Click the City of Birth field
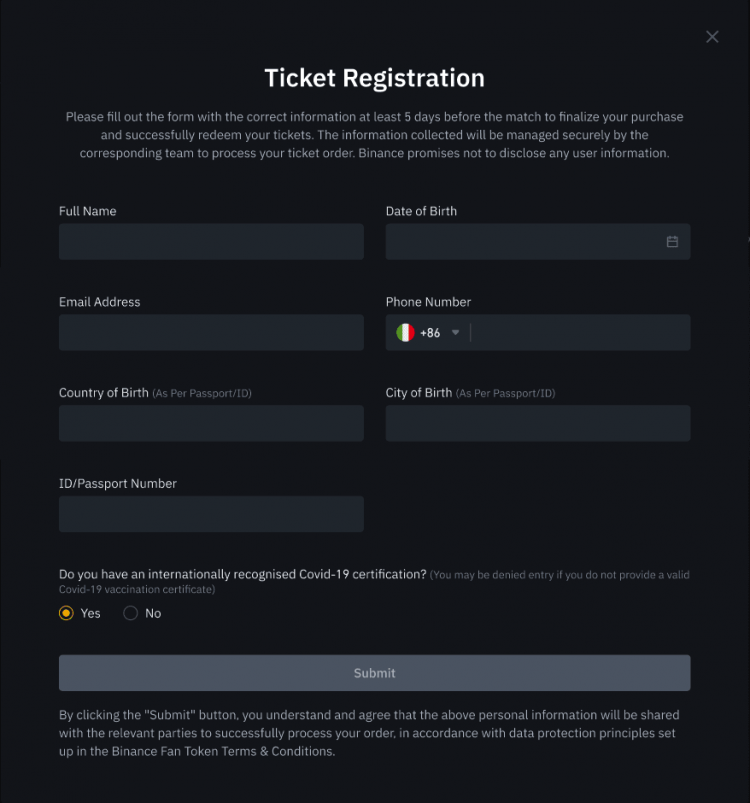This screenshot has width=750, height=803. click(x=538, y=424)
